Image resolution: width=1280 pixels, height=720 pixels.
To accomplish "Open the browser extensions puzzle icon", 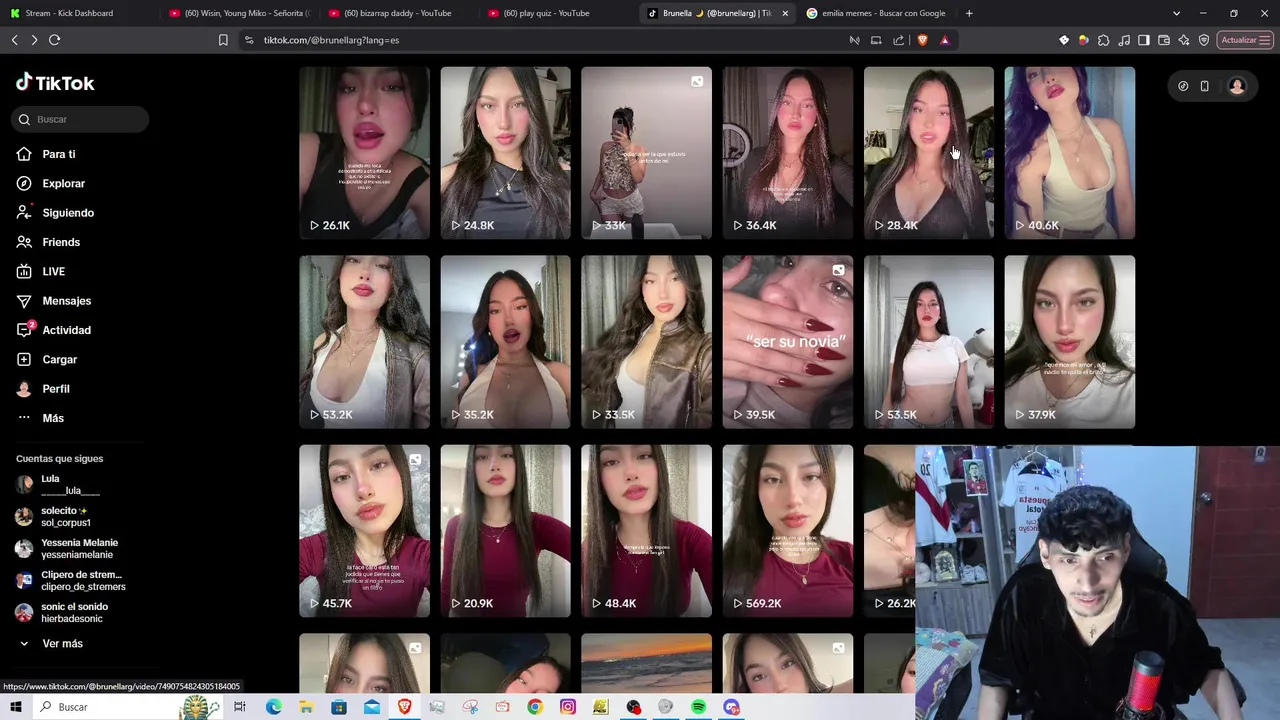I will click(x=1104, y=40).
